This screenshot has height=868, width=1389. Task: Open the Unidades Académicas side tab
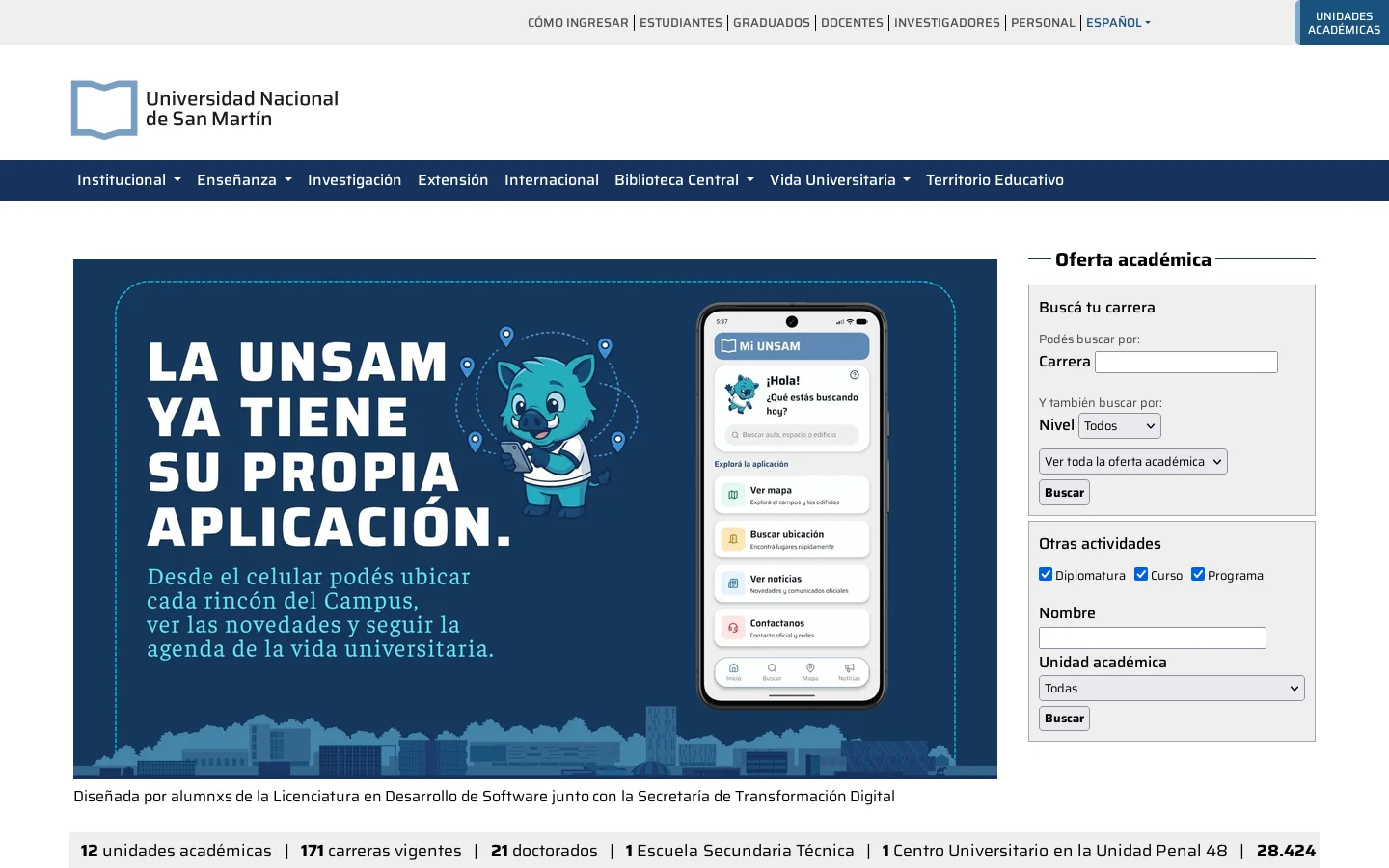click(x=1343, y=23)
